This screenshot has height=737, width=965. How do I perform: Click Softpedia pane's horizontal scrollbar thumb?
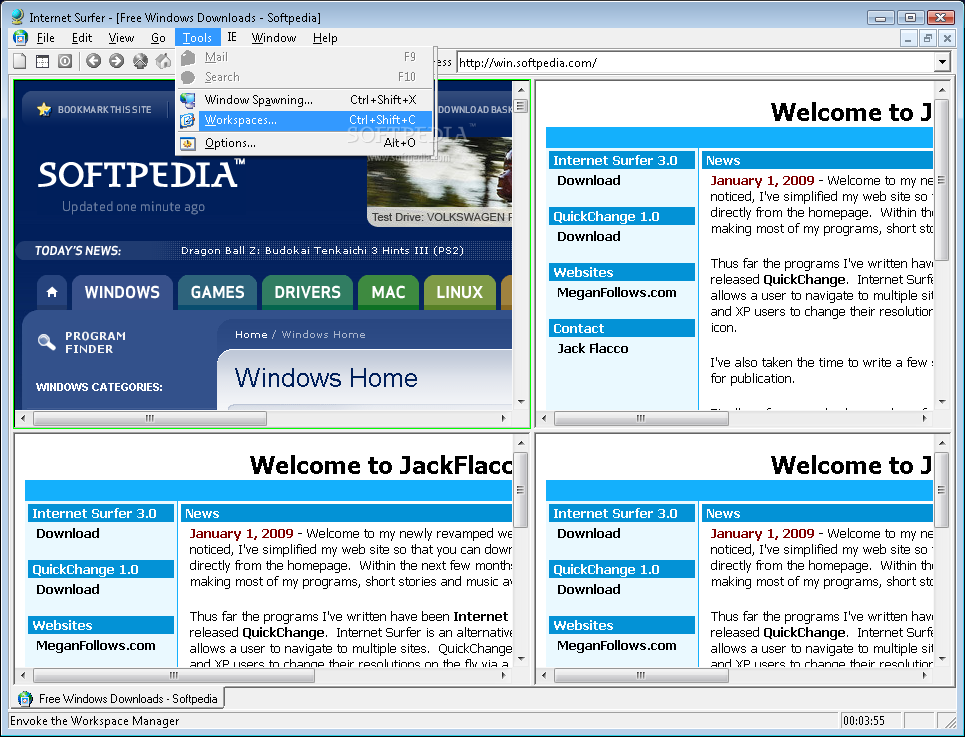pyautogui.click(x=150, y=418)
